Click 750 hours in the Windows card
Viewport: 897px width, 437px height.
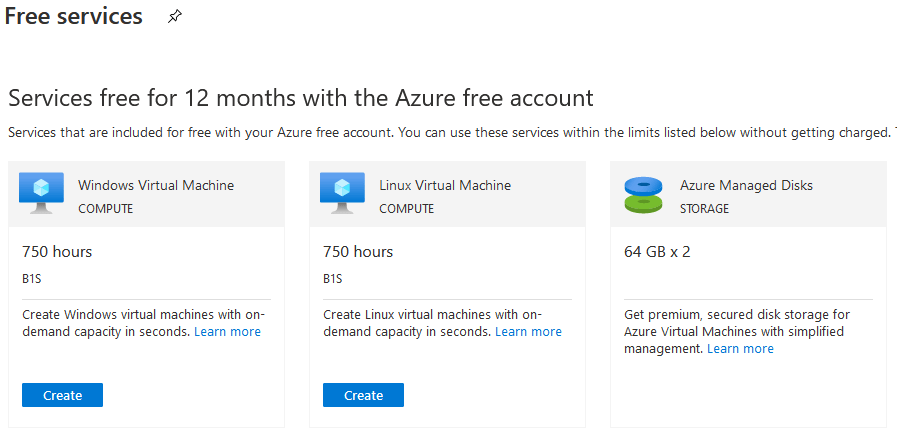click(x=57, y=252)
